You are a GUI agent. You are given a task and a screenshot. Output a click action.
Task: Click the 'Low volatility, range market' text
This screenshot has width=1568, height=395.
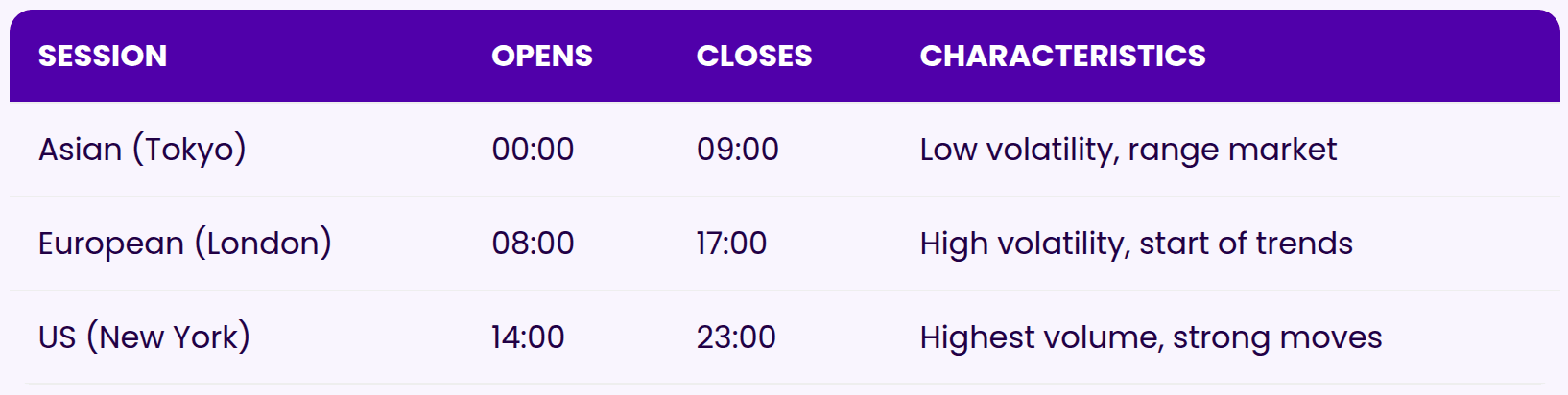(x=1128, y=151)
